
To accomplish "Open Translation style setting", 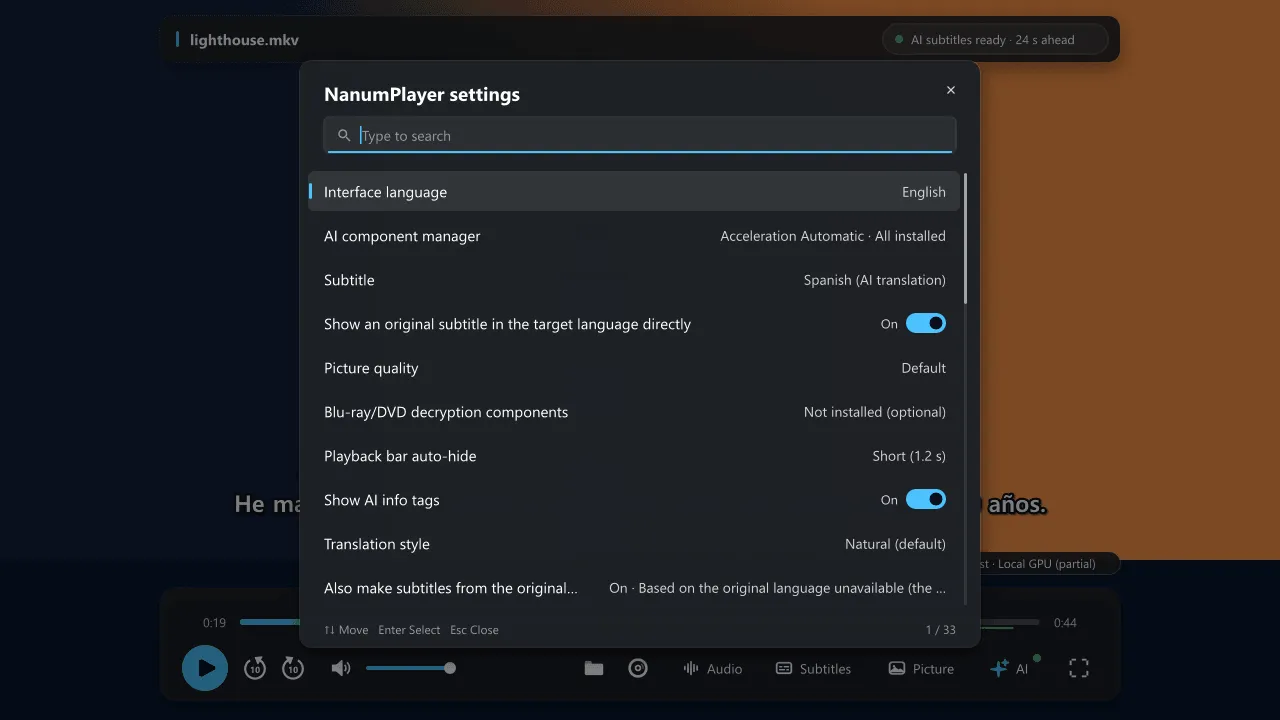I will (x=634, y=544).
